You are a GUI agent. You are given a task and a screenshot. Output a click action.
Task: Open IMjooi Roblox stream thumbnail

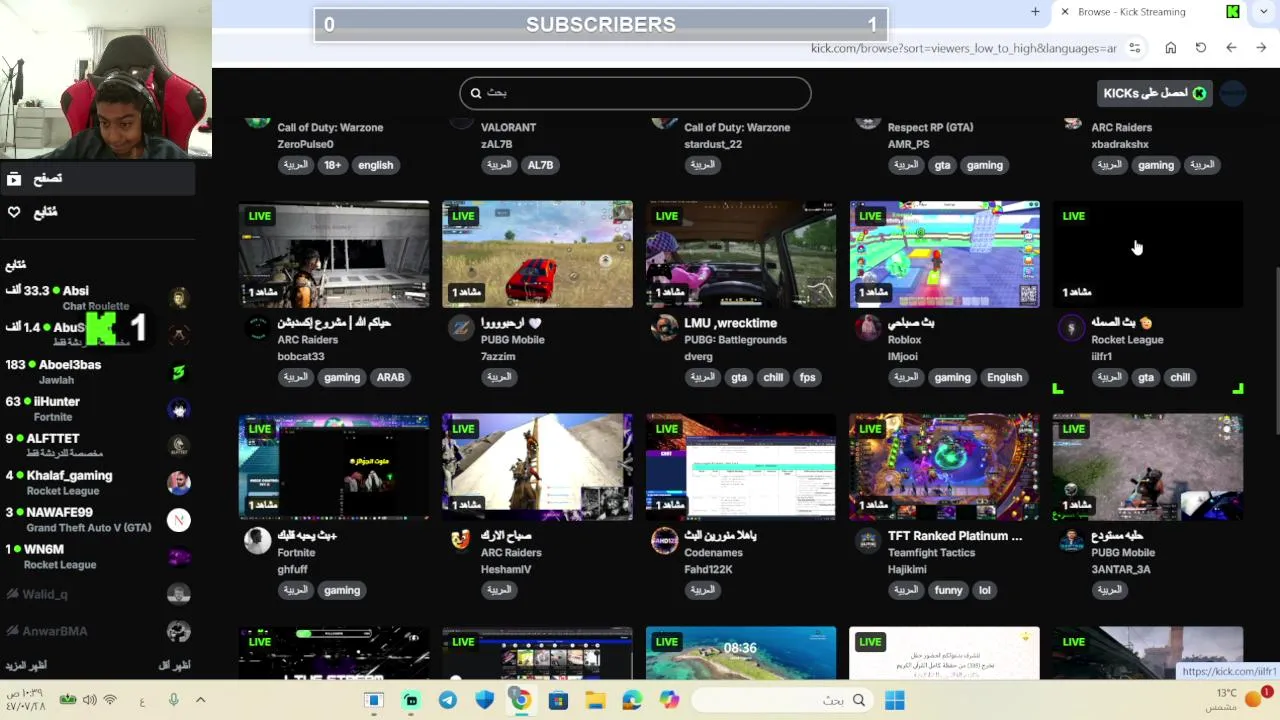[945, 254]
